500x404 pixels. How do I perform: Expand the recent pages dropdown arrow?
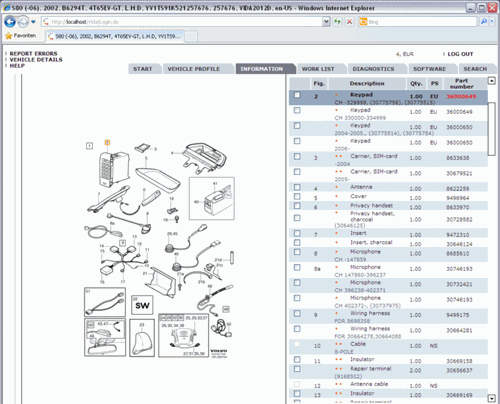(x=33, y=22)
